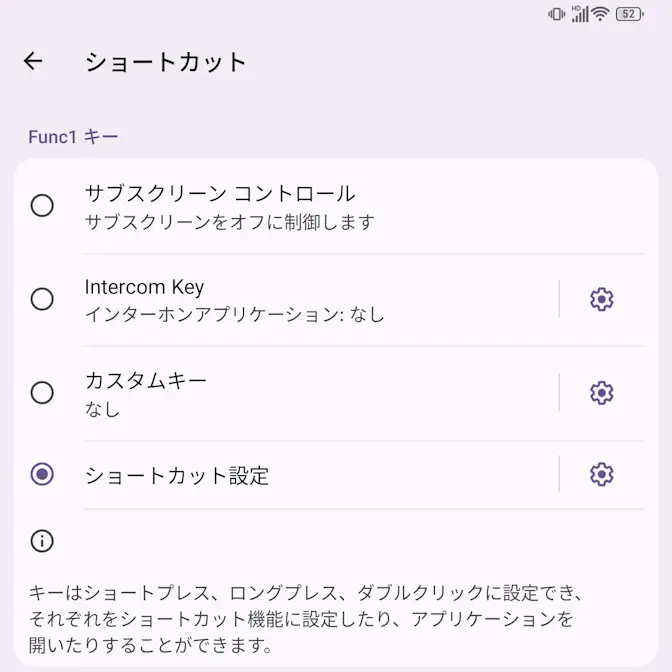Screen dimensions: 672x672
Task: Tap the カスタムキー option label
Action: pos(146,381)
